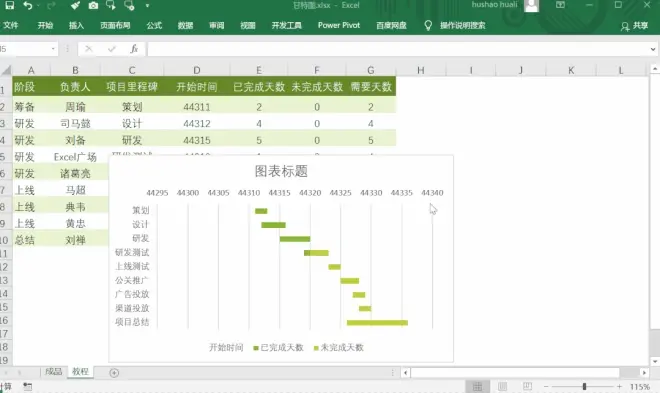Click the insert function fx icon
Screen dimensions: 660x393
click(134, 49)
